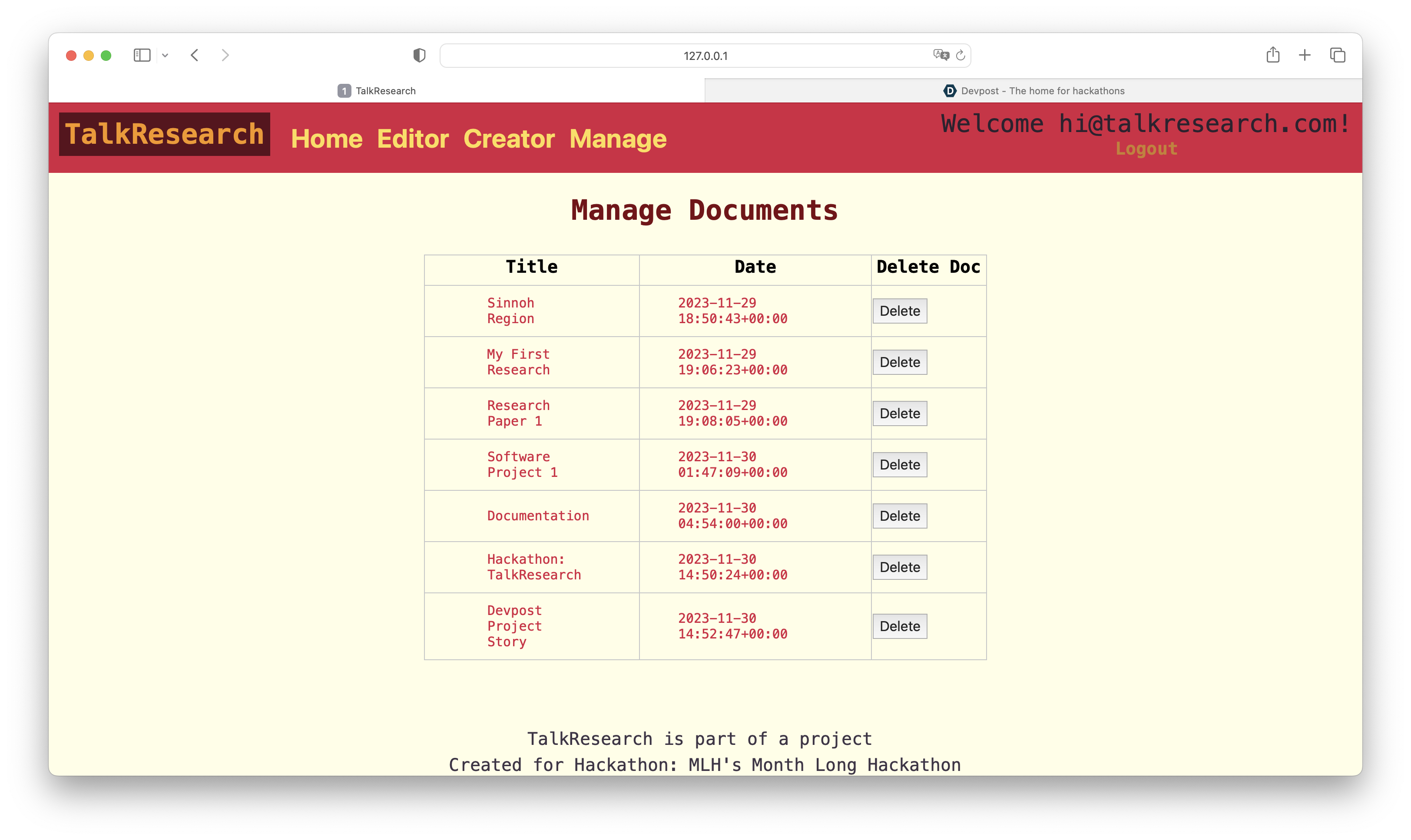
Task: Go to the Creator page
Action: 509,139
